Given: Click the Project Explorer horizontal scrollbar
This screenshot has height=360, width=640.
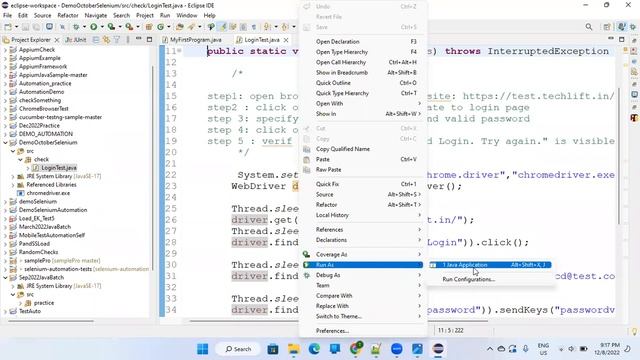Looking at the screenshot, I should click(x=51, y=321).
